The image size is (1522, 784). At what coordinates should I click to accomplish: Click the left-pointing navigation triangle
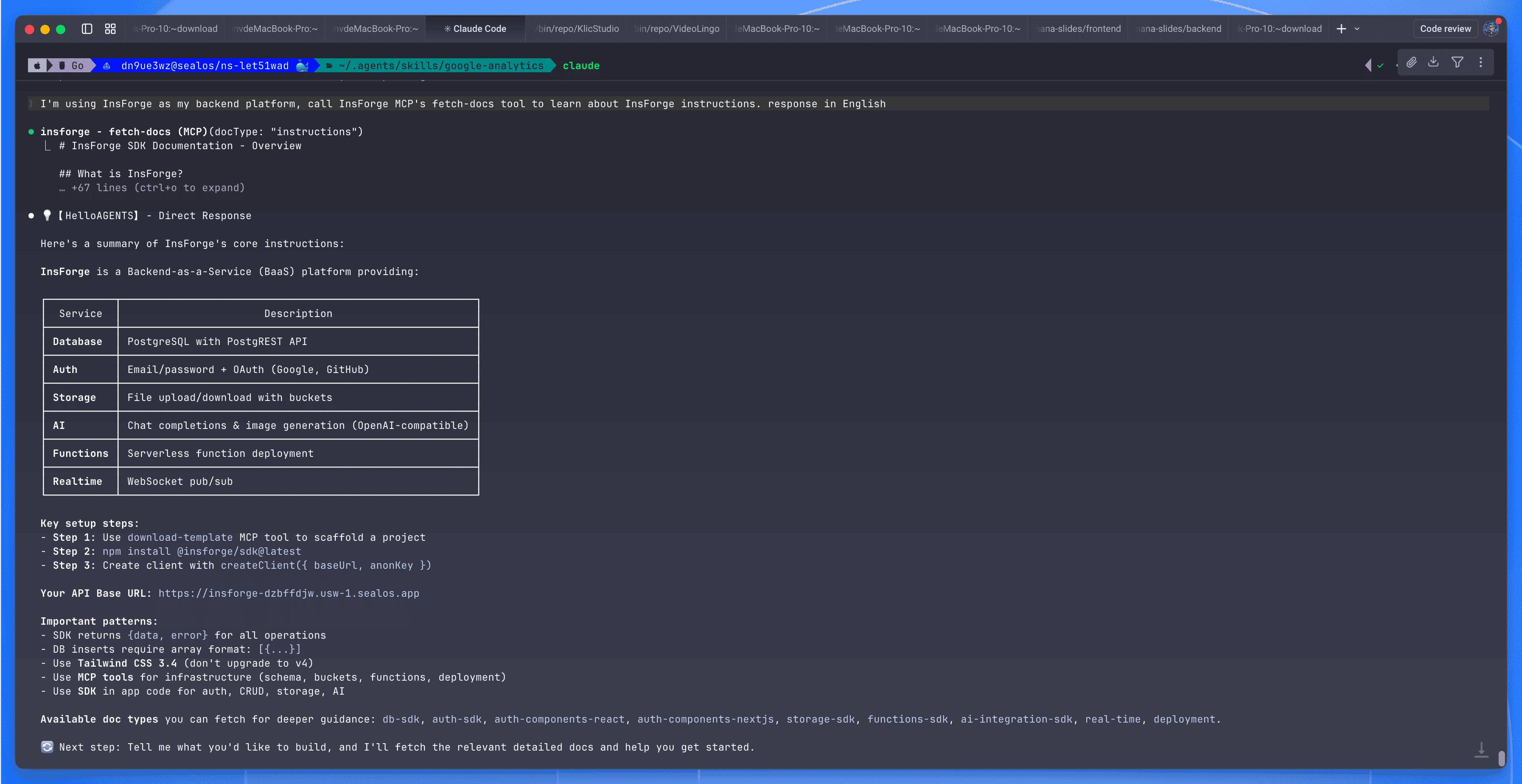coord(1368,66)
